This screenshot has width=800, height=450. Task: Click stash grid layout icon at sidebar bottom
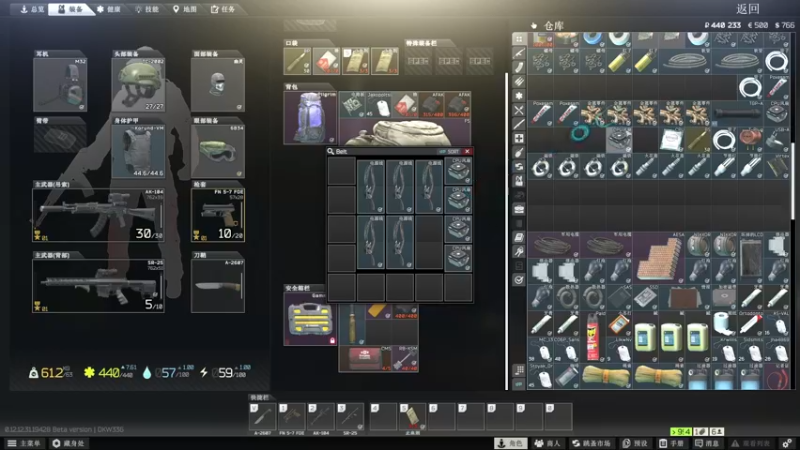click(519, 369)
